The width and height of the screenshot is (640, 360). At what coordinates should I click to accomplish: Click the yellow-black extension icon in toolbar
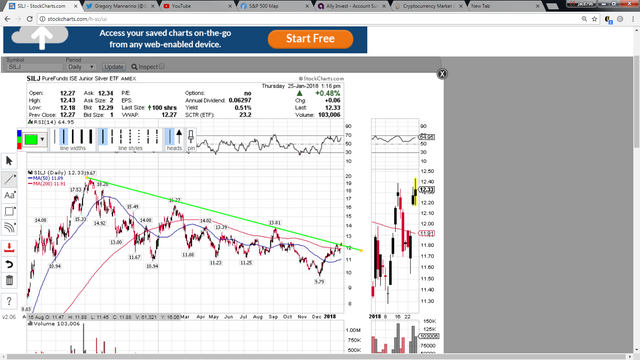608,19
